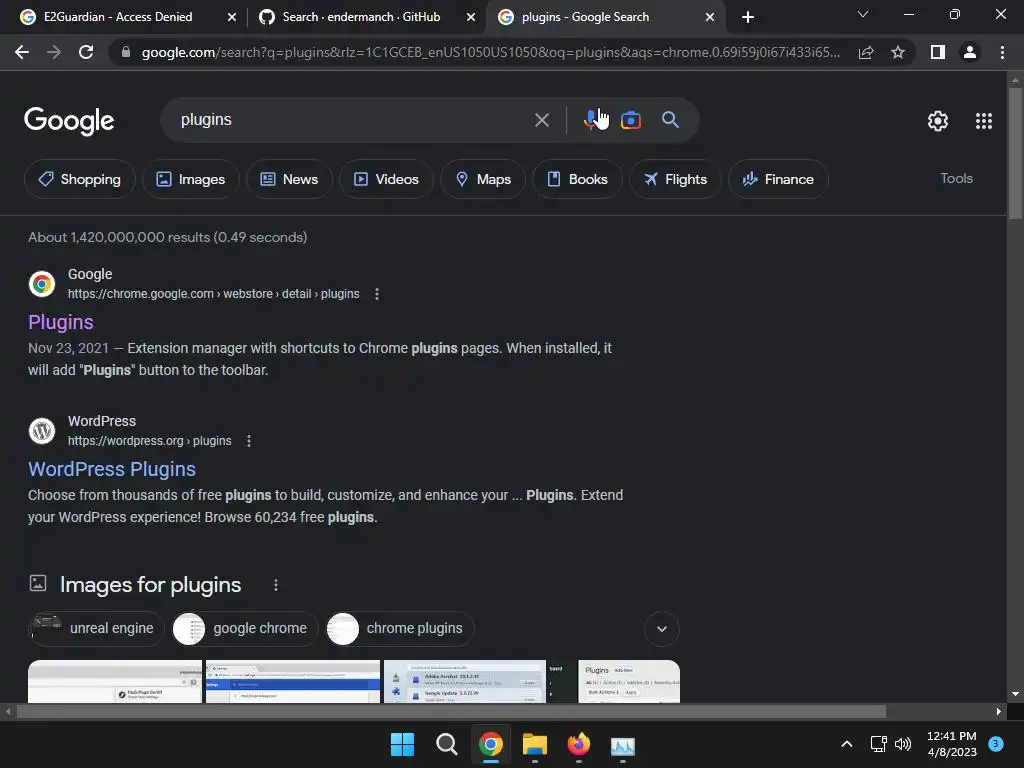Submit the search with the magnifier icon
The width and height of the screenshot is (1024, 768).
[670, 120]
